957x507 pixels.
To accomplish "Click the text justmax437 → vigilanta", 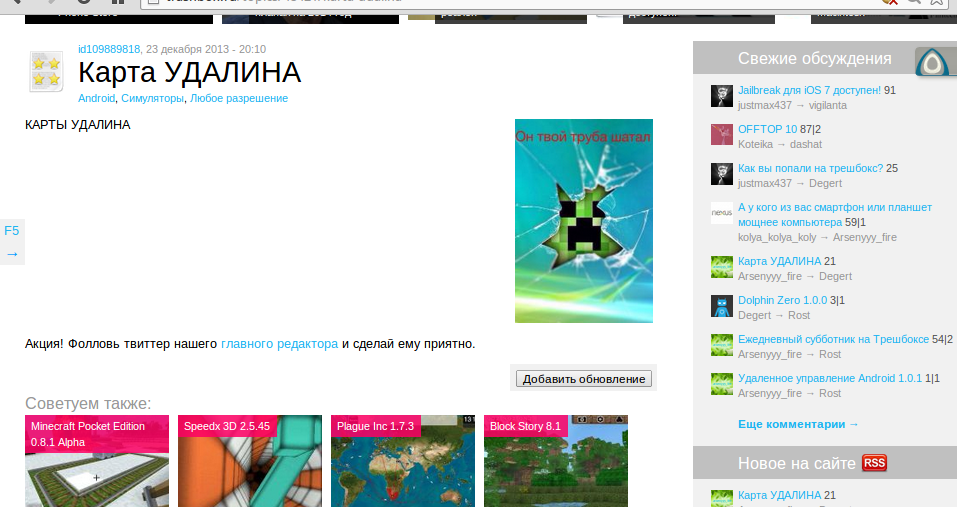I will pos(792,106).
